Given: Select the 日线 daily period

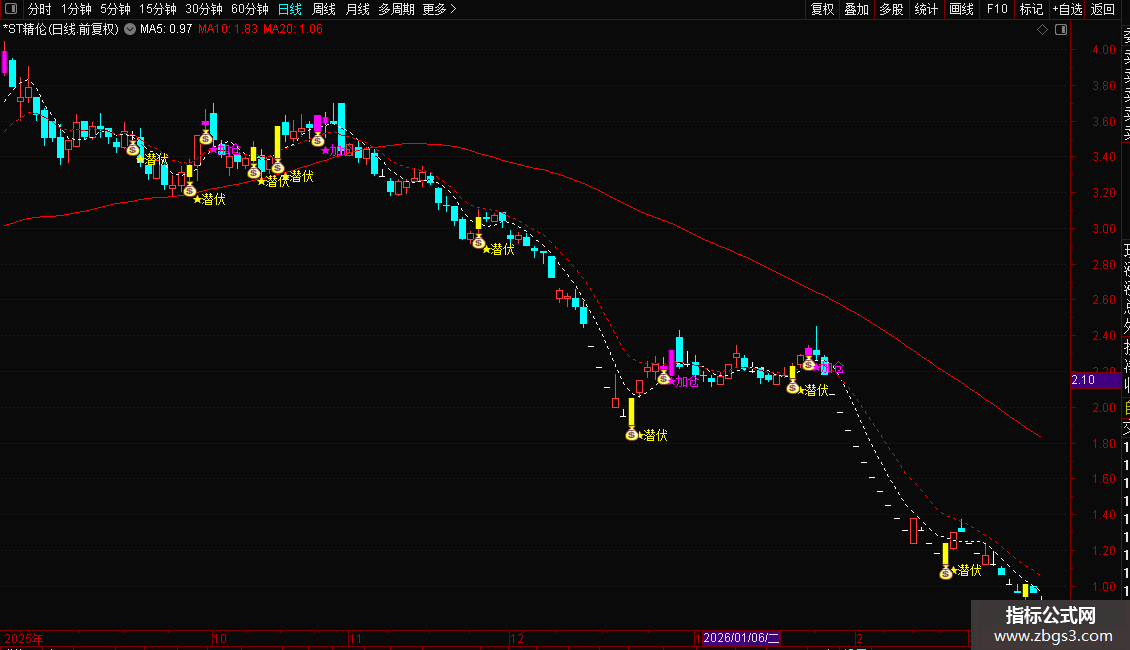Looking at the screenshot, I should pos(290,9).
